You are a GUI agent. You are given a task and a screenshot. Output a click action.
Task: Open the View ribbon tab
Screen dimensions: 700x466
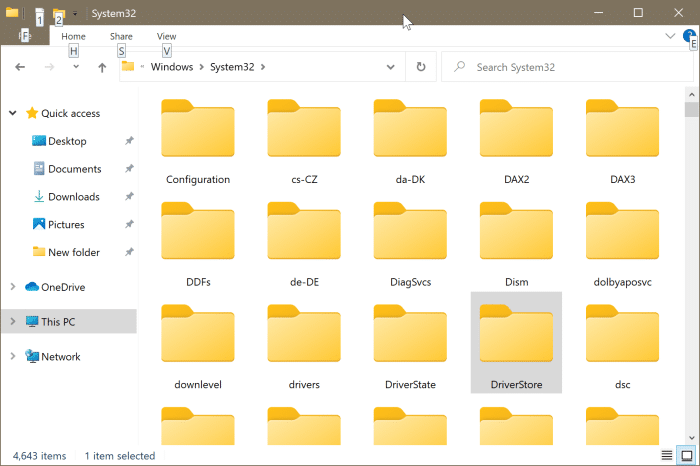point(167,36)
